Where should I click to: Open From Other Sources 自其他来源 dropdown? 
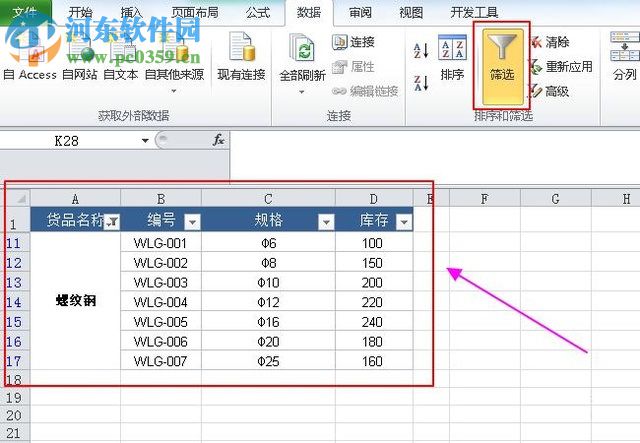point(174,61)
